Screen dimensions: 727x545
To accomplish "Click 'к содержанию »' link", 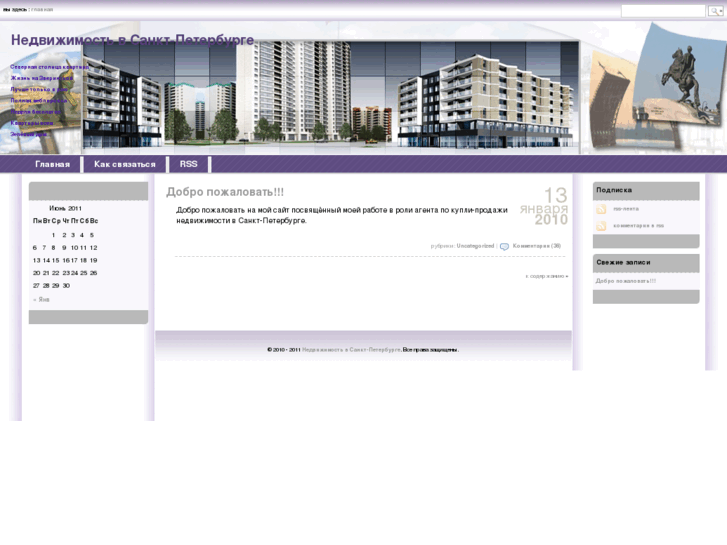I will tap(547, 276).
